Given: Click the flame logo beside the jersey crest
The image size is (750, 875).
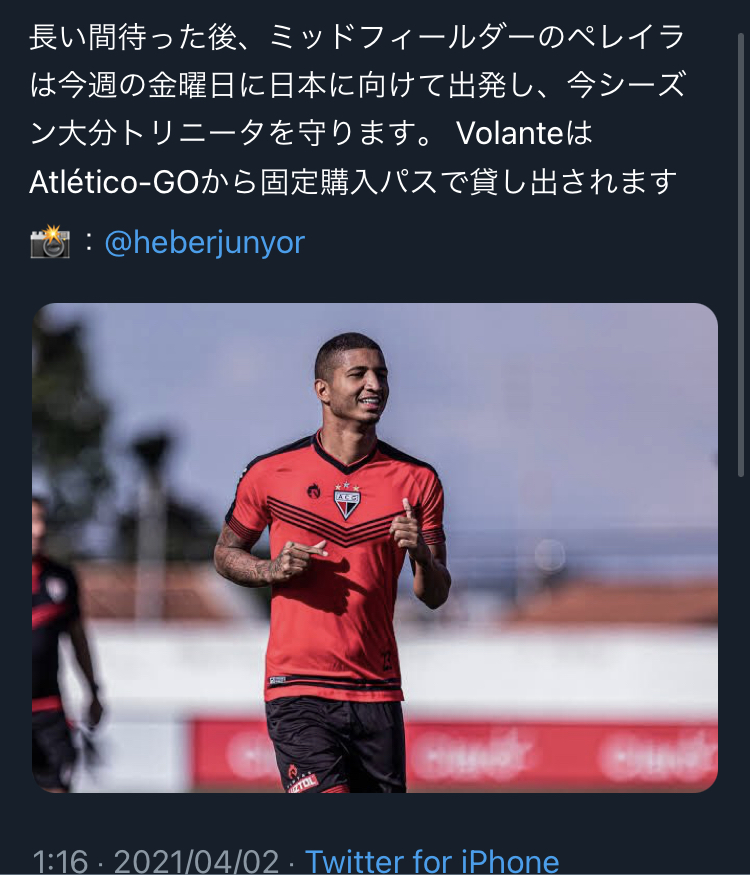Looking at the screenshot, I should click(x=314, y=492).
